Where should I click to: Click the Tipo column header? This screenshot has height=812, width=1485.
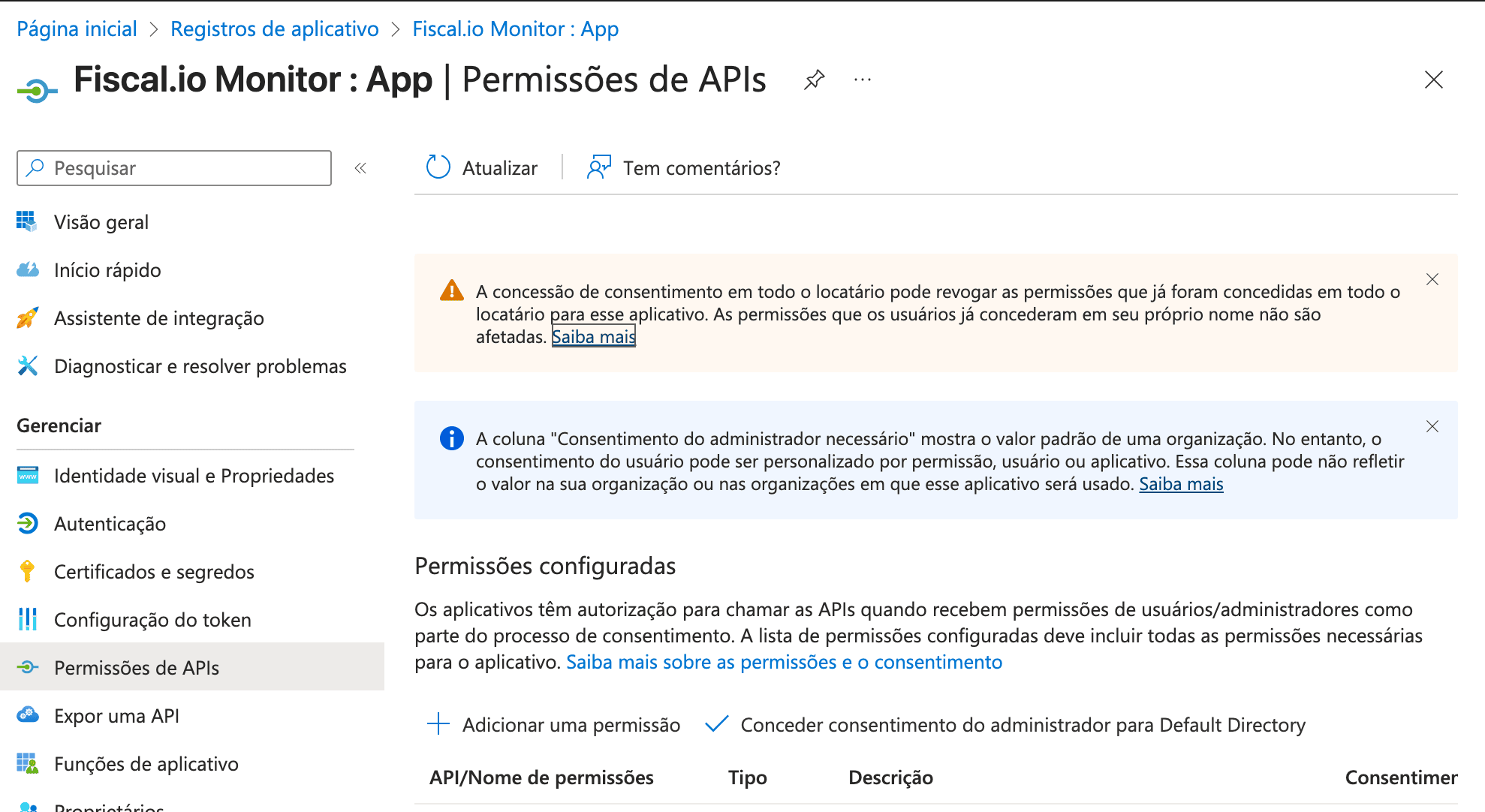pos(748,777)
